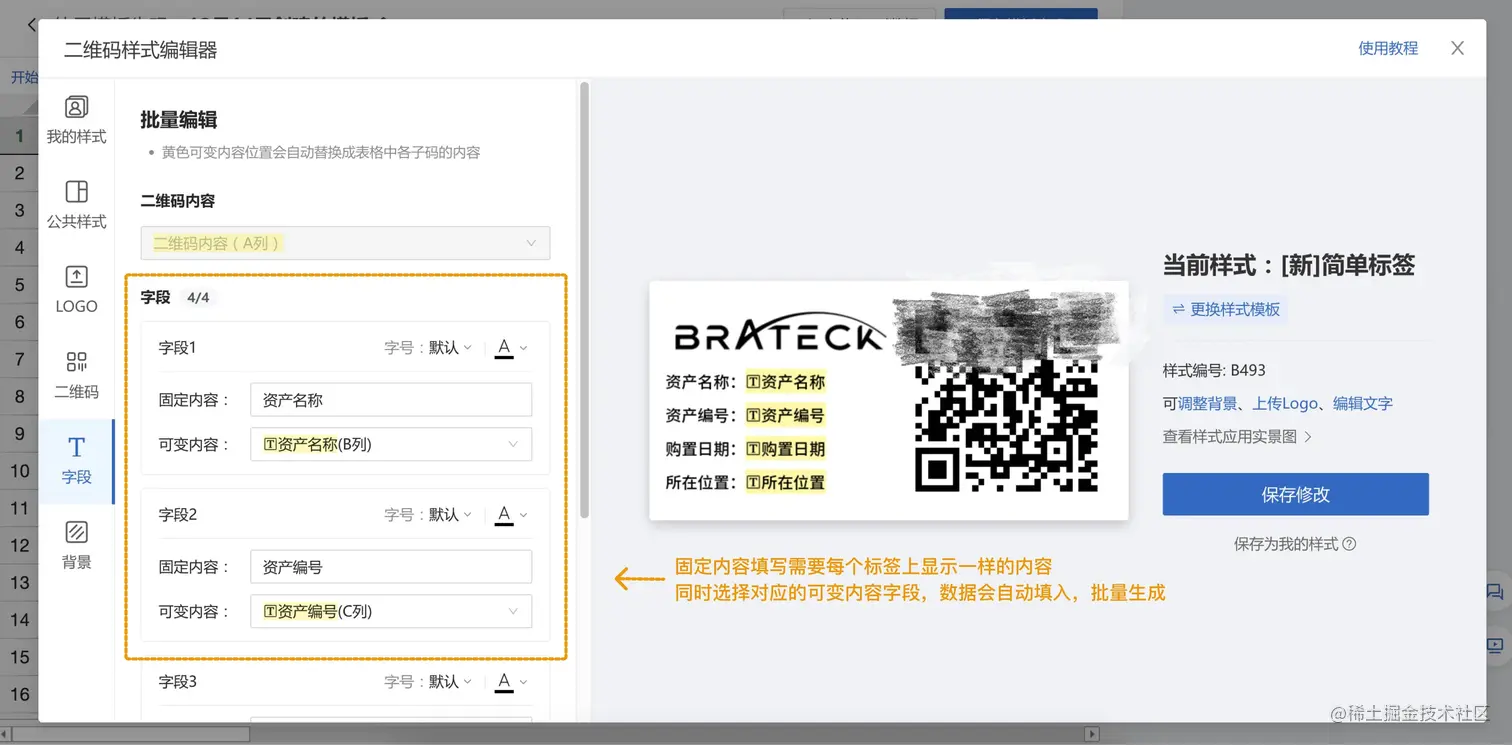The width and height of the screenshot is (1512, 745).
Task: Open 字段2 可变内容 dropdown 资产编号(C列)
Action: pos(391,611)
